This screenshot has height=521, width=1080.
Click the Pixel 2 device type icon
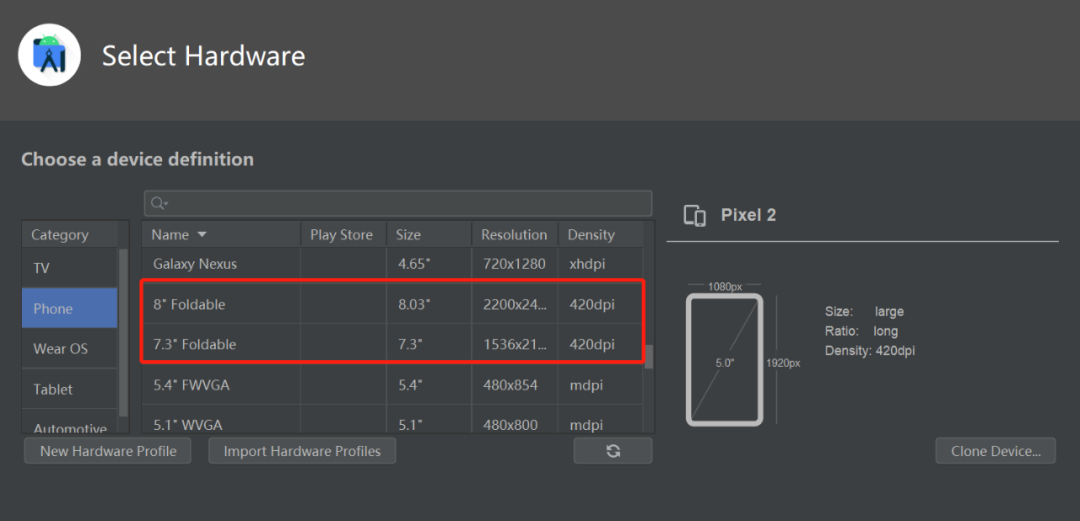[x=694, y=215]
